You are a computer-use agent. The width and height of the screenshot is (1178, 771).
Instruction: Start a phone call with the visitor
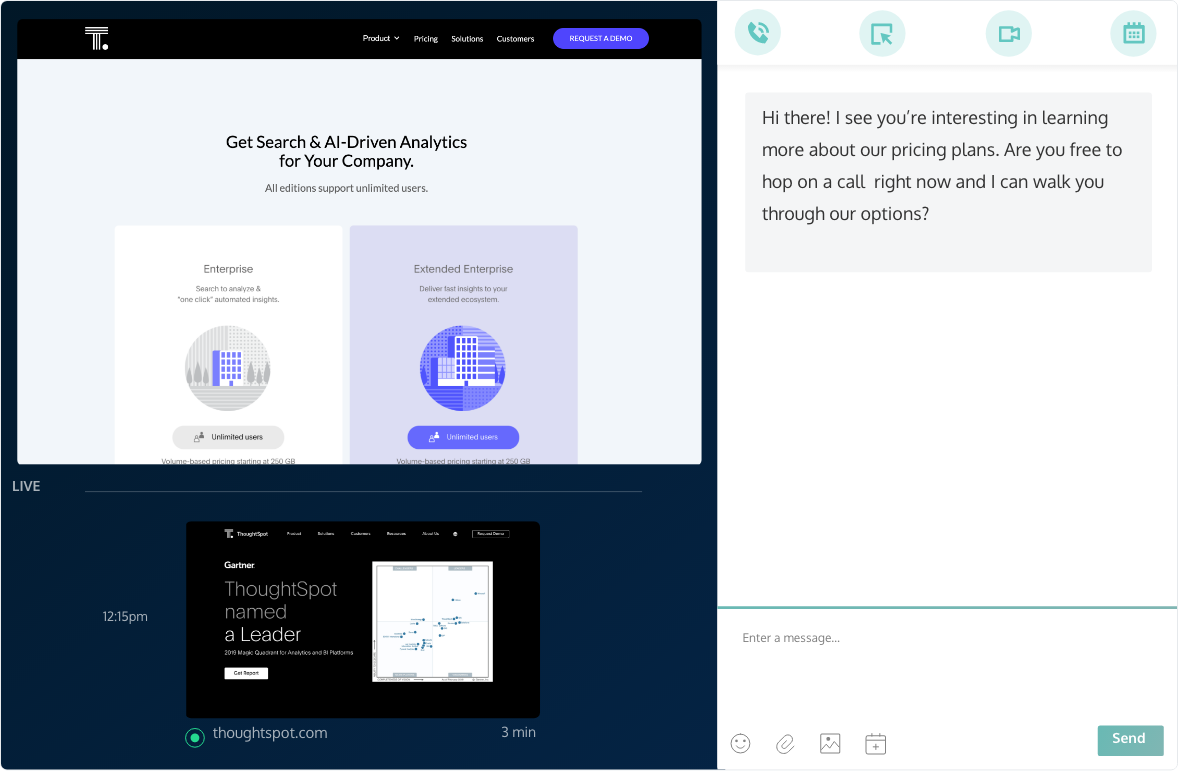pos(757,32)
